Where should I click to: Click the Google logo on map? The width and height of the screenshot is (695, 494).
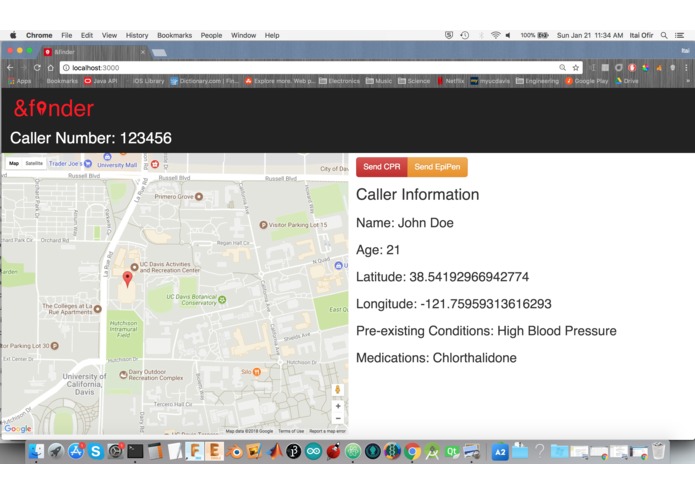18,428
